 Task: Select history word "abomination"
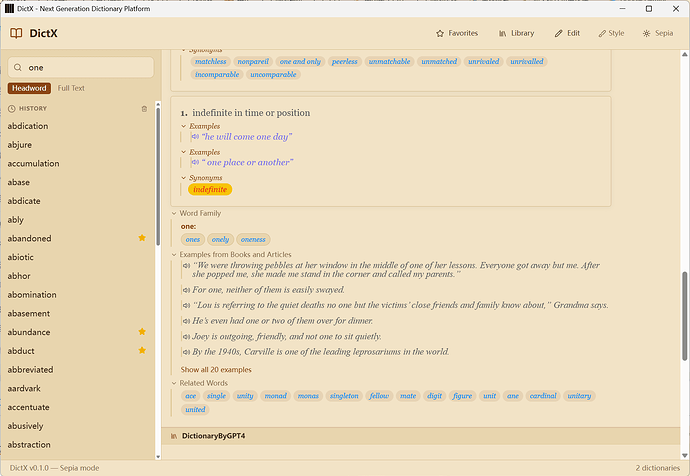click(32, 295)
